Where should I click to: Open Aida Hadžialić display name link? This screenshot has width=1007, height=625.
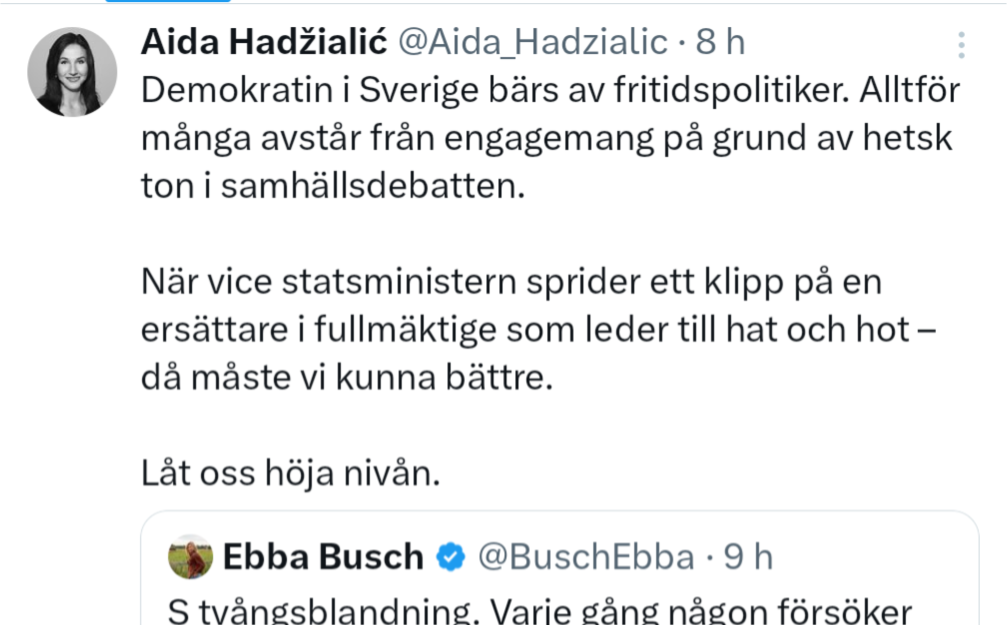coord(263,42)
